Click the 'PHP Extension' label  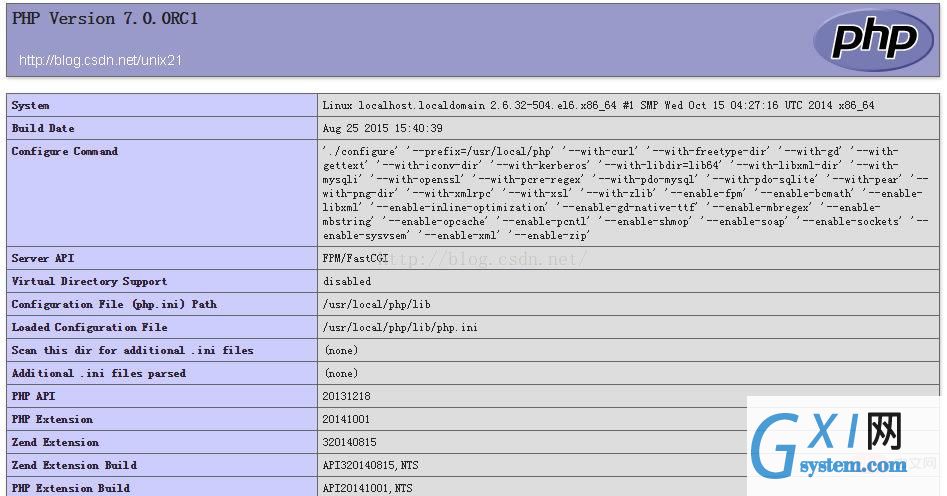tap(52, 419)
